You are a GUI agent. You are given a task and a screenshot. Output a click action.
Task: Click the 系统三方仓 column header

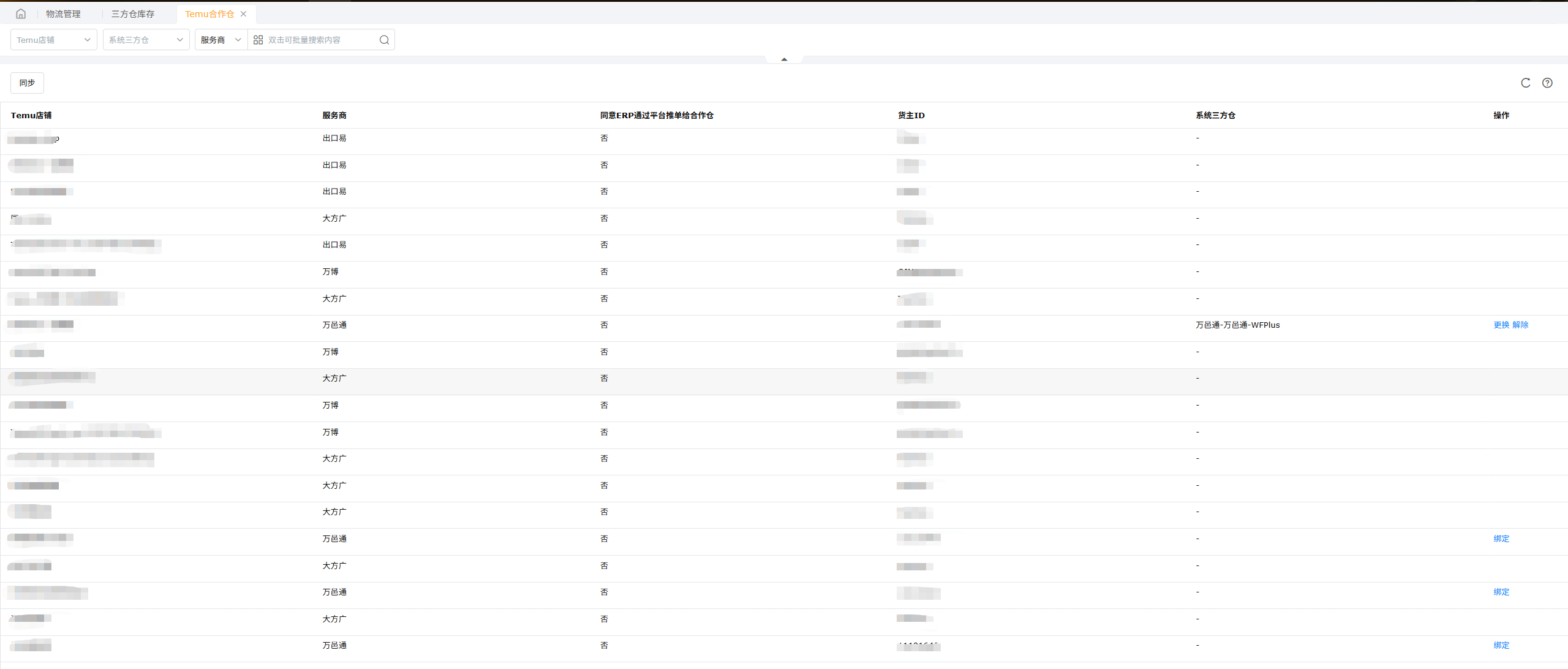[1215, 115]
